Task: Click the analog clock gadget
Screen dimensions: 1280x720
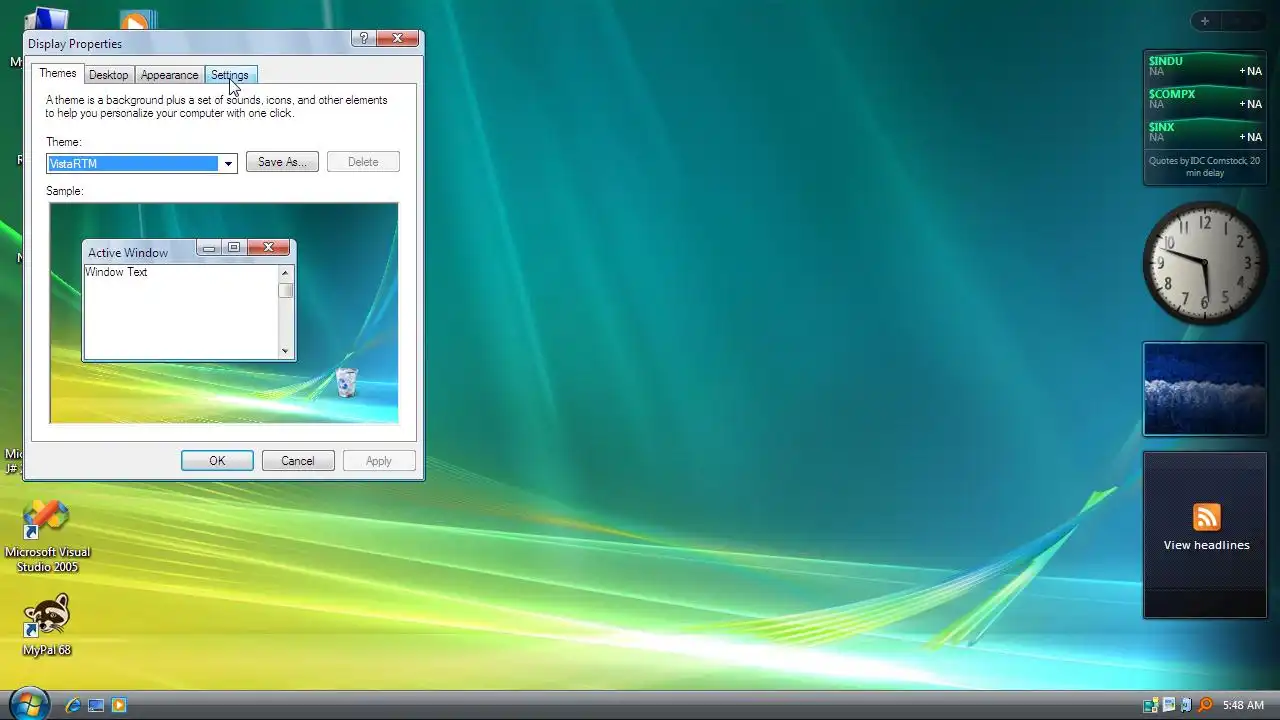Action: click(x=1205, y=264)
